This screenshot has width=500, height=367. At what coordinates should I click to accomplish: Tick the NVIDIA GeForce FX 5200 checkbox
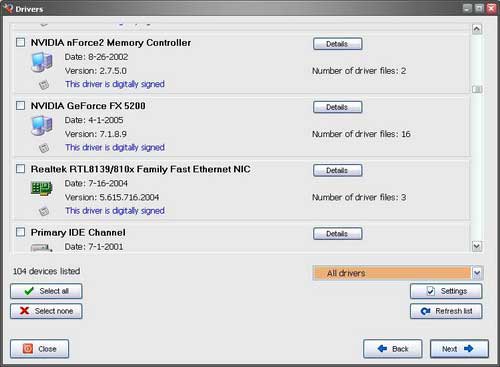21,106
